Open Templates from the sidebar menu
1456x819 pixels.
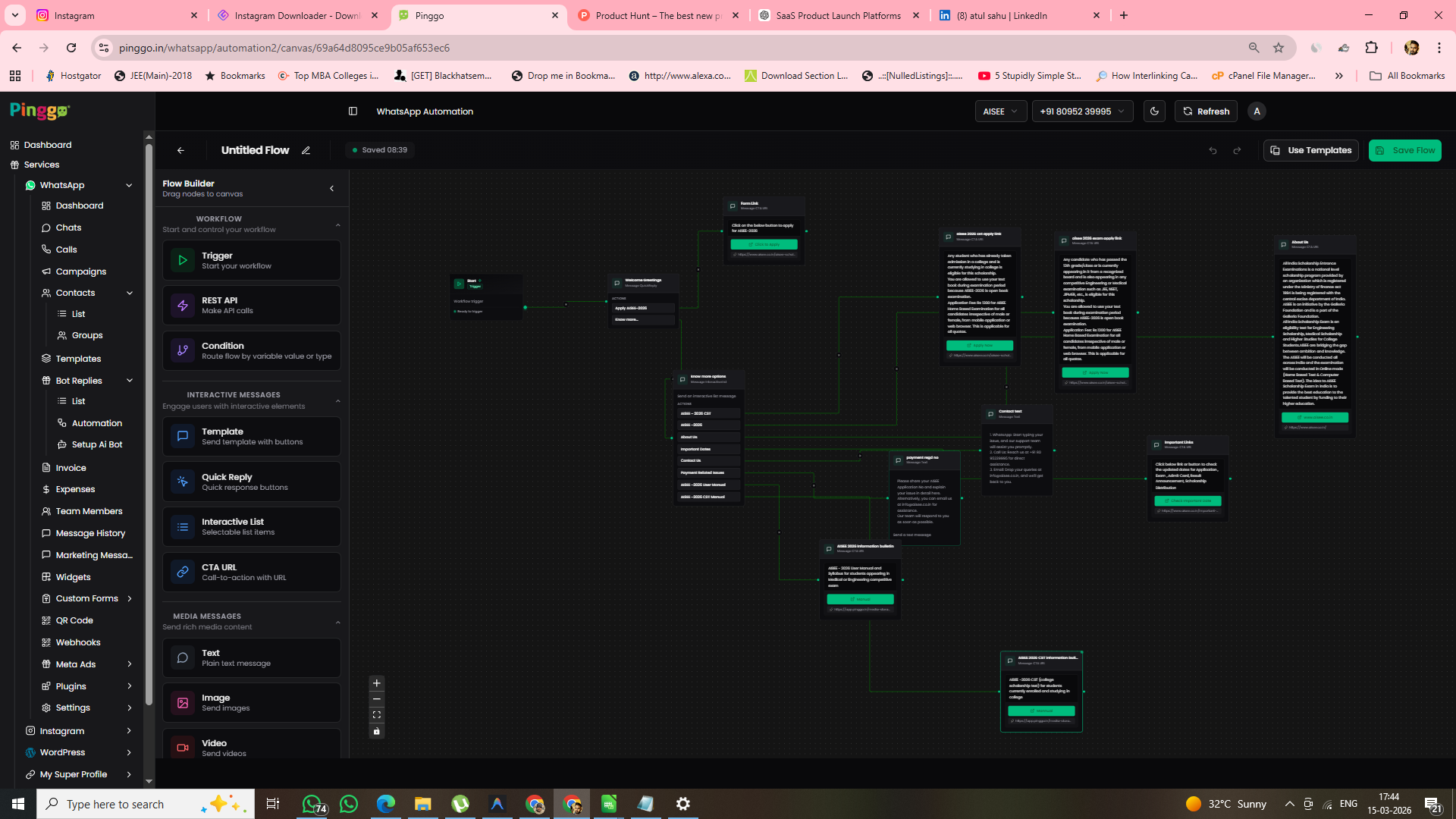point(78,358)
